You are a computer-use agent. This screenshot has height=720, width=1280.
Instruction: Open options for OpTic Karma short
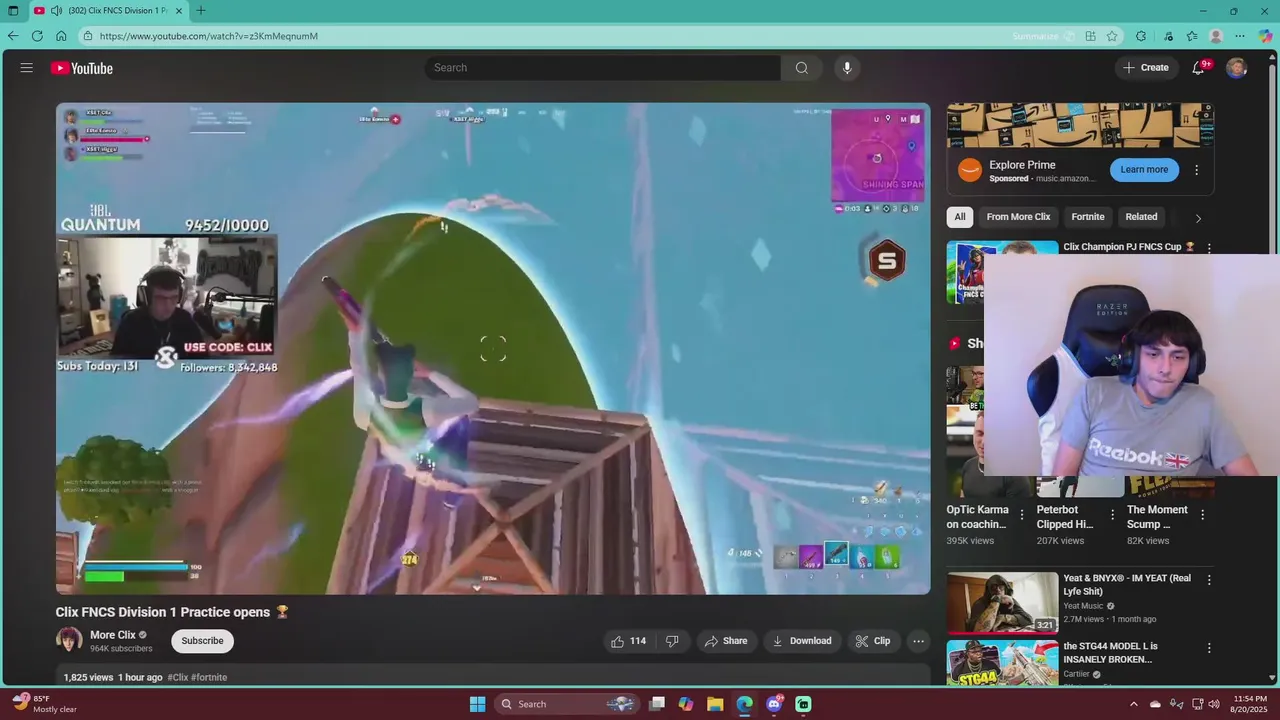(1021, 515)
